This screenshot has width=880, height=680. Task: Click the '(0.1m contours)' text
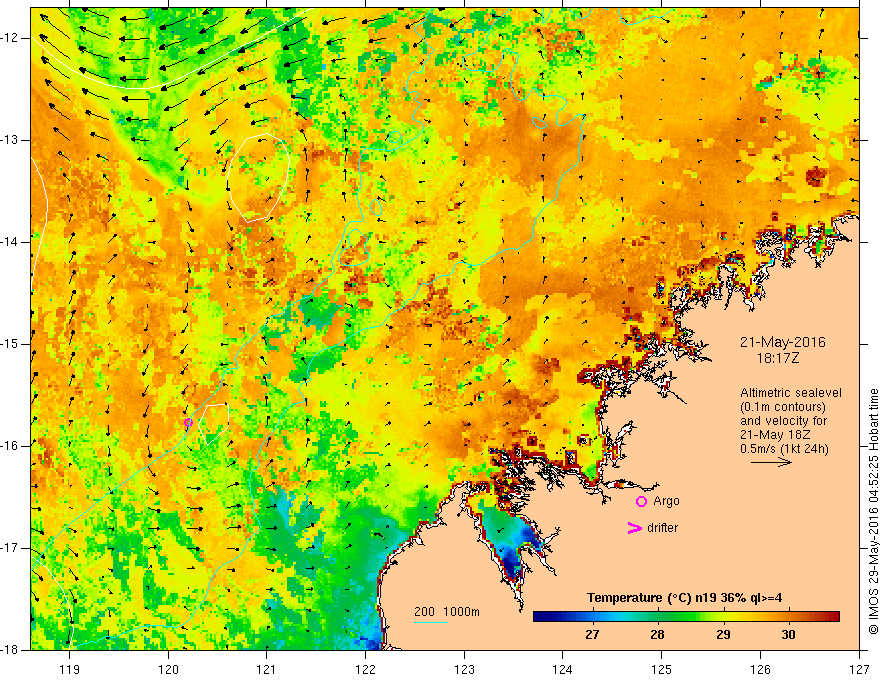(x=783, y=407)
